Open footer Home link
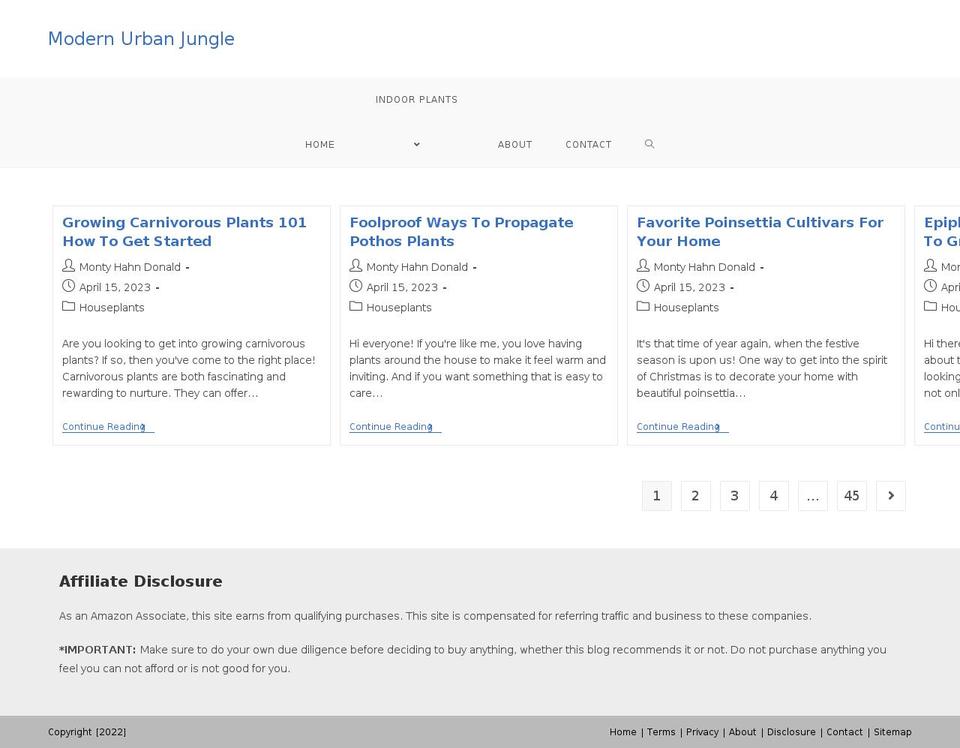This screenshot has width=960, height=748. [623, 732]
